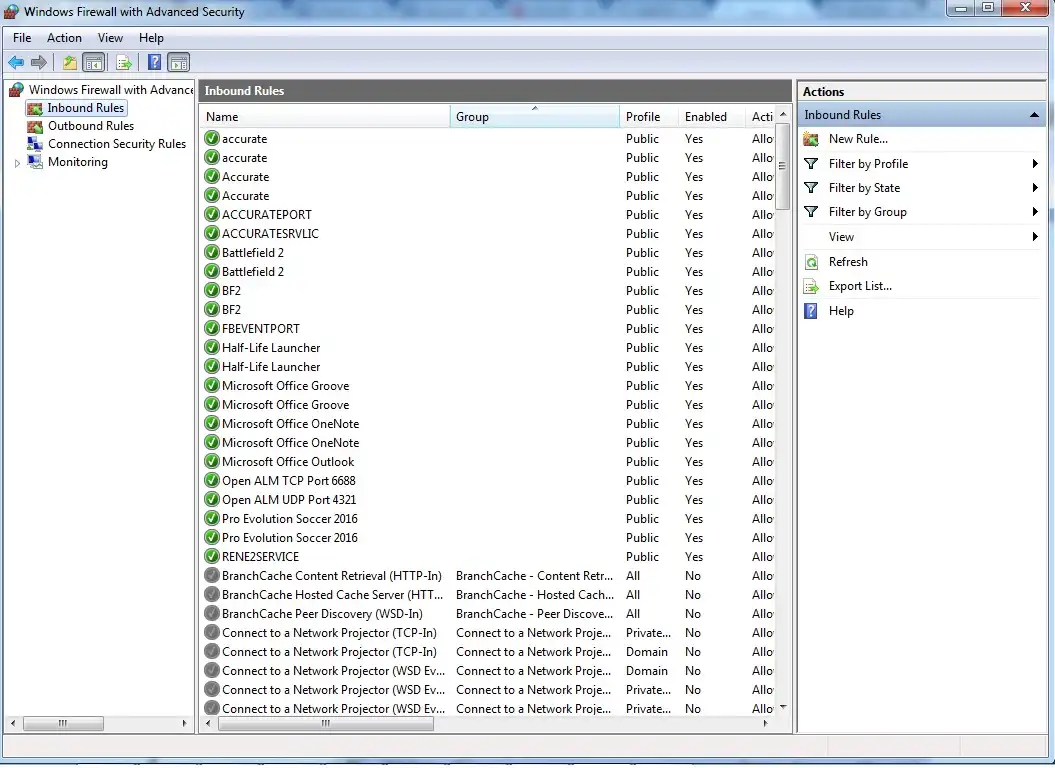Open the Help menu in menu bar

click(151, 38)
